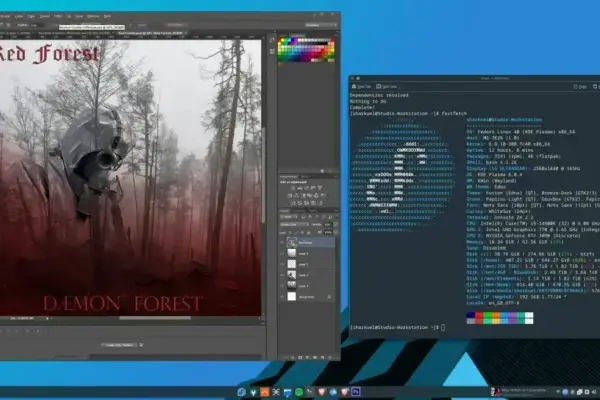Click the volume icon in system tray
600x400 pixels.
pos(594,392)
